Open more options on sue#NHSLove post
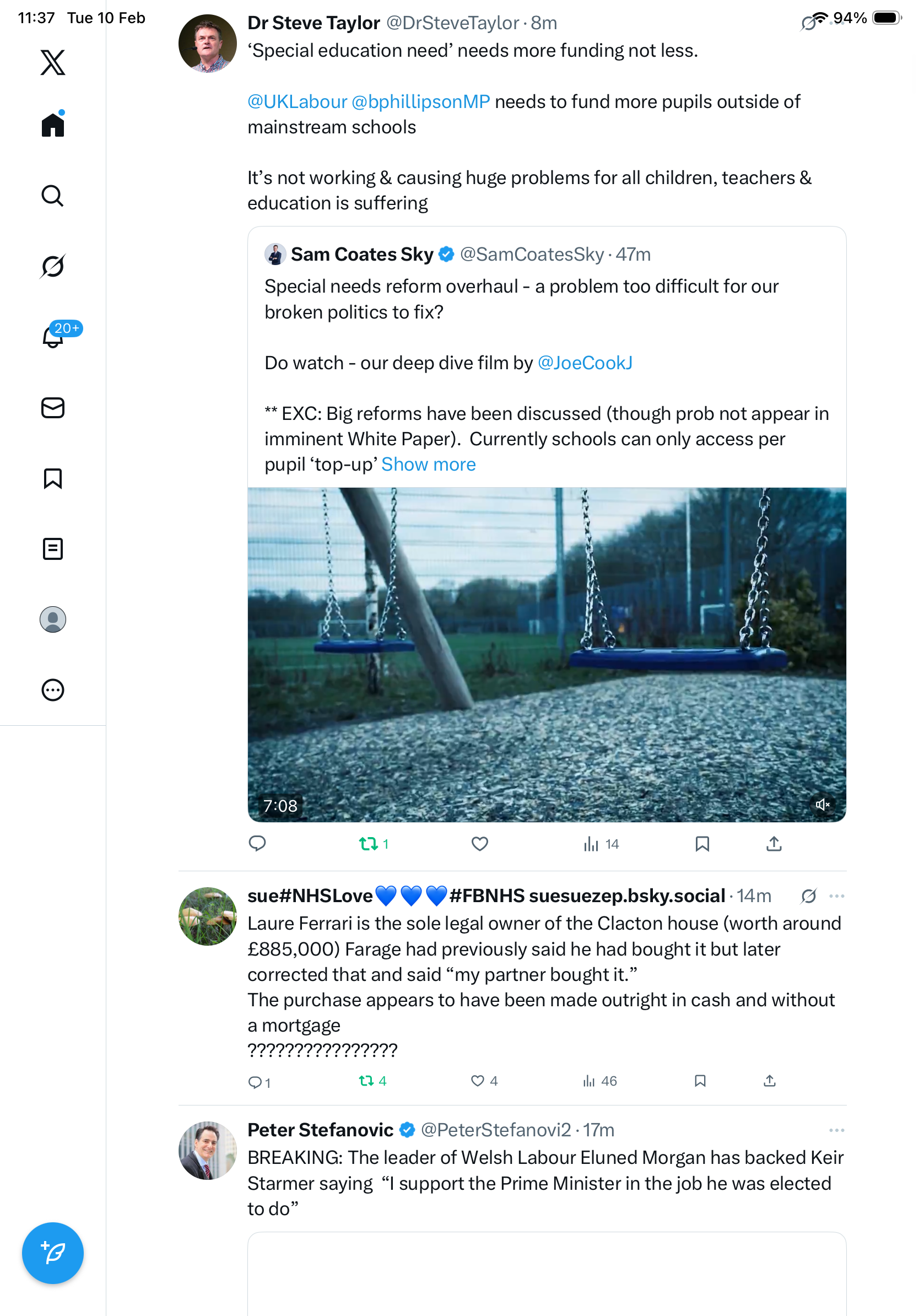Screen dimensions: 919x1316 (x=836, y=896)
